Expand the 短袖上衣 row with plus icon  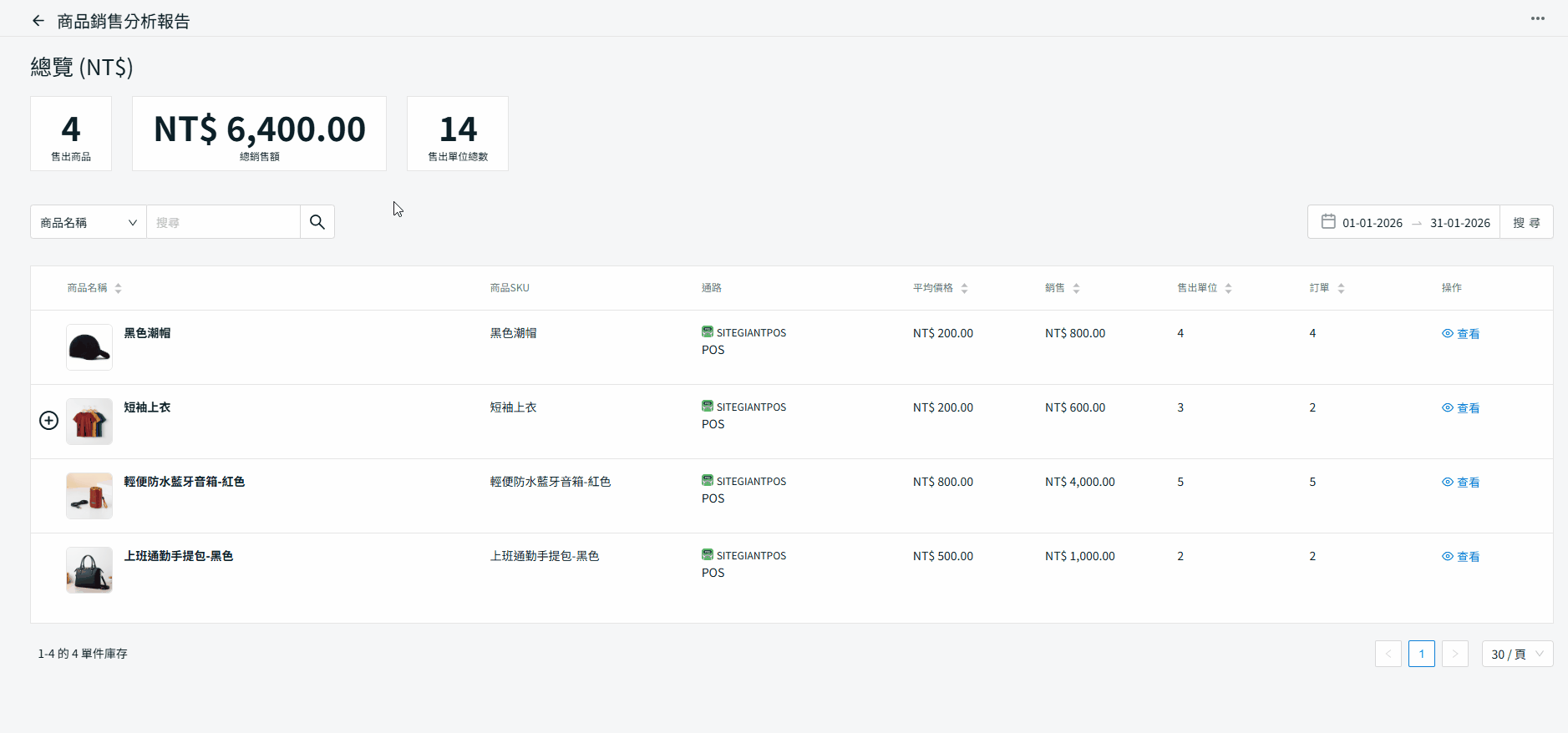pos(49,421)
